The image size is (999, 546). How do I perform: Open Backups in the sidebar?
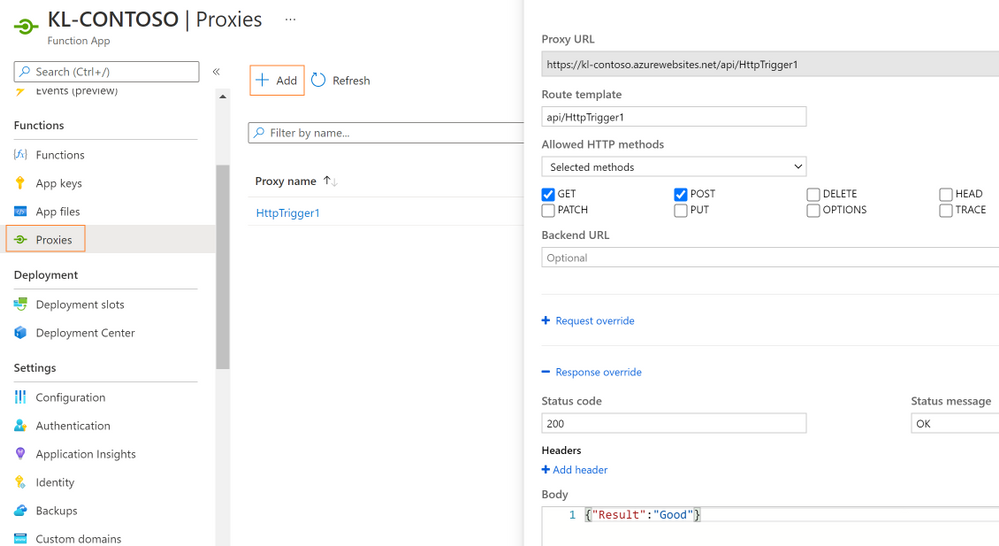point(56,510)
